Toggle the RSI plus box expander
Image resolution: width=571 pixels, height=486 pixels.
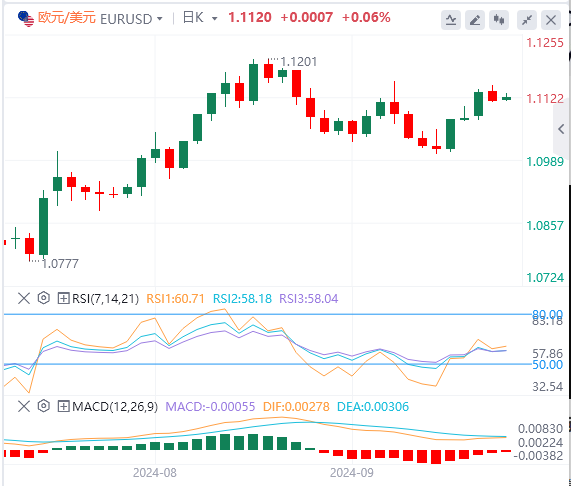point(63,299)
